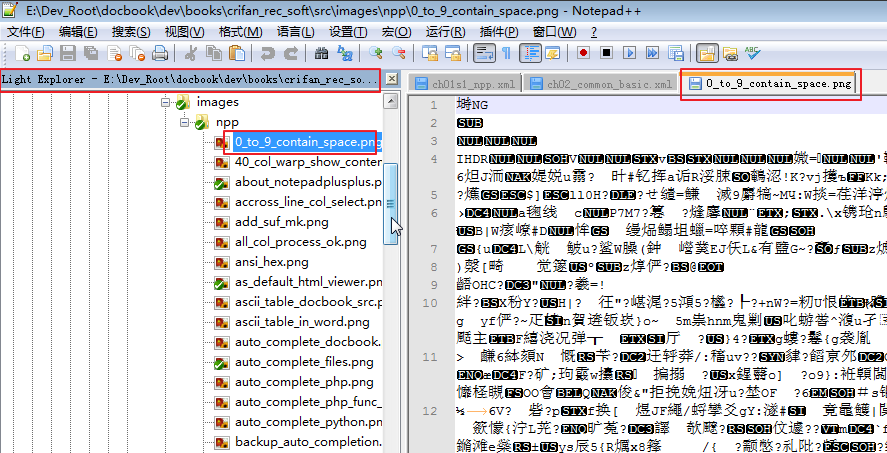Click the Save toolbar icon
This screenshot has width=887, height=453.
tap(68, 53)
